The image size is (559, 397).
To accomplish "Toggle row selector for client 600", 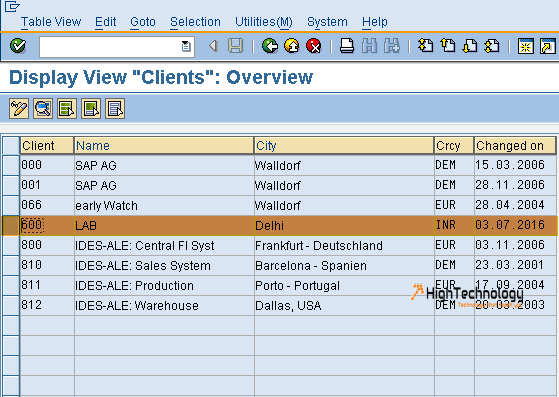I will [11, 225].
